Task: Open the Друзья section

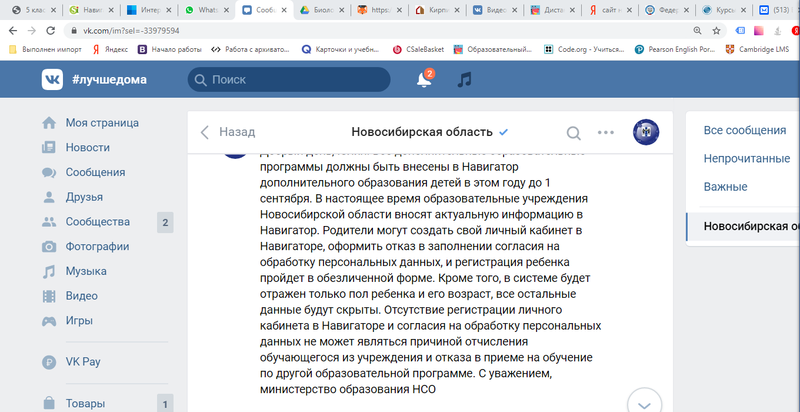Action: [85, 197]
